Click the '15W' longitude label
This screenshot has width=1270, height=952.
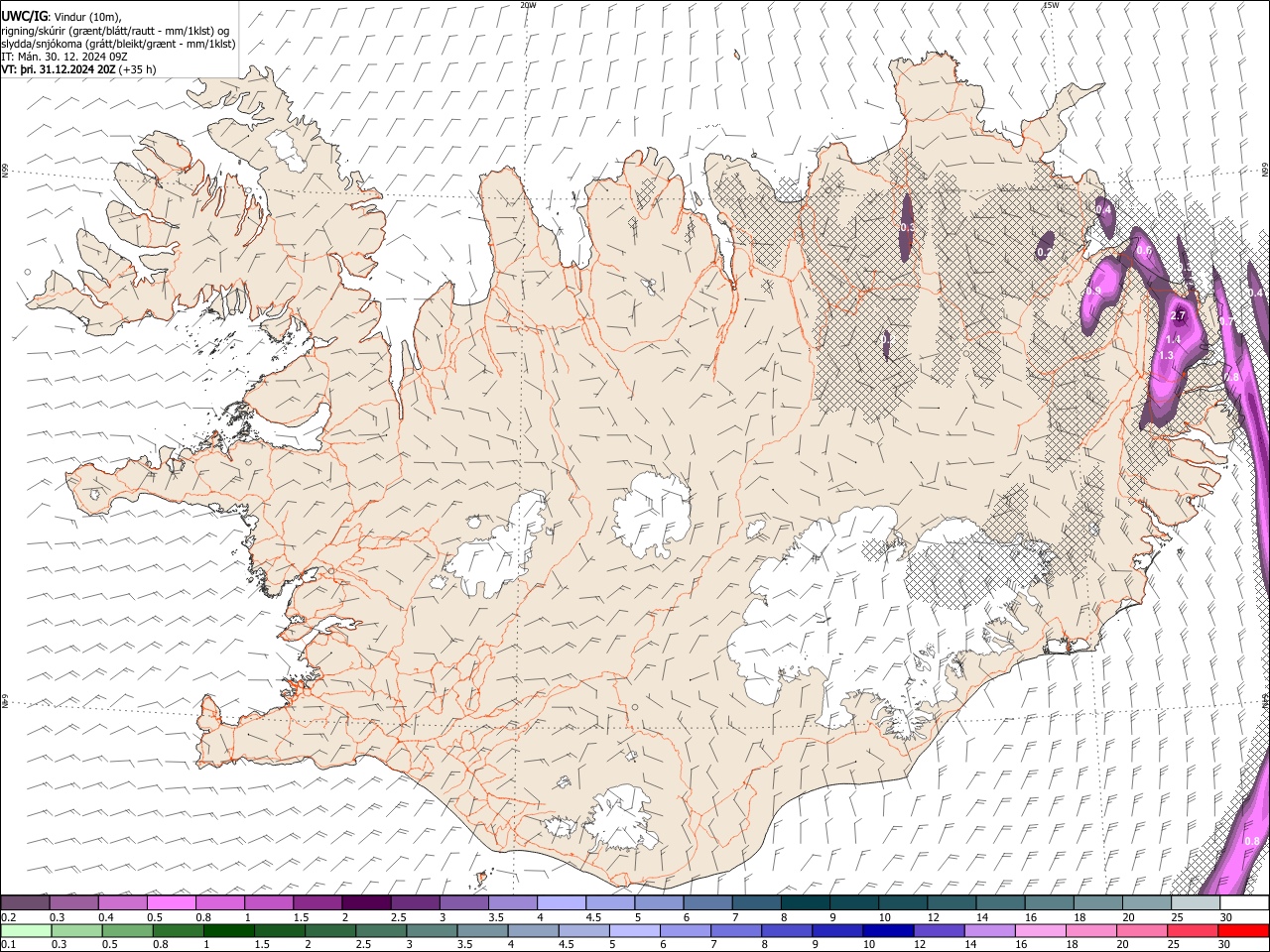point(1050,5)
